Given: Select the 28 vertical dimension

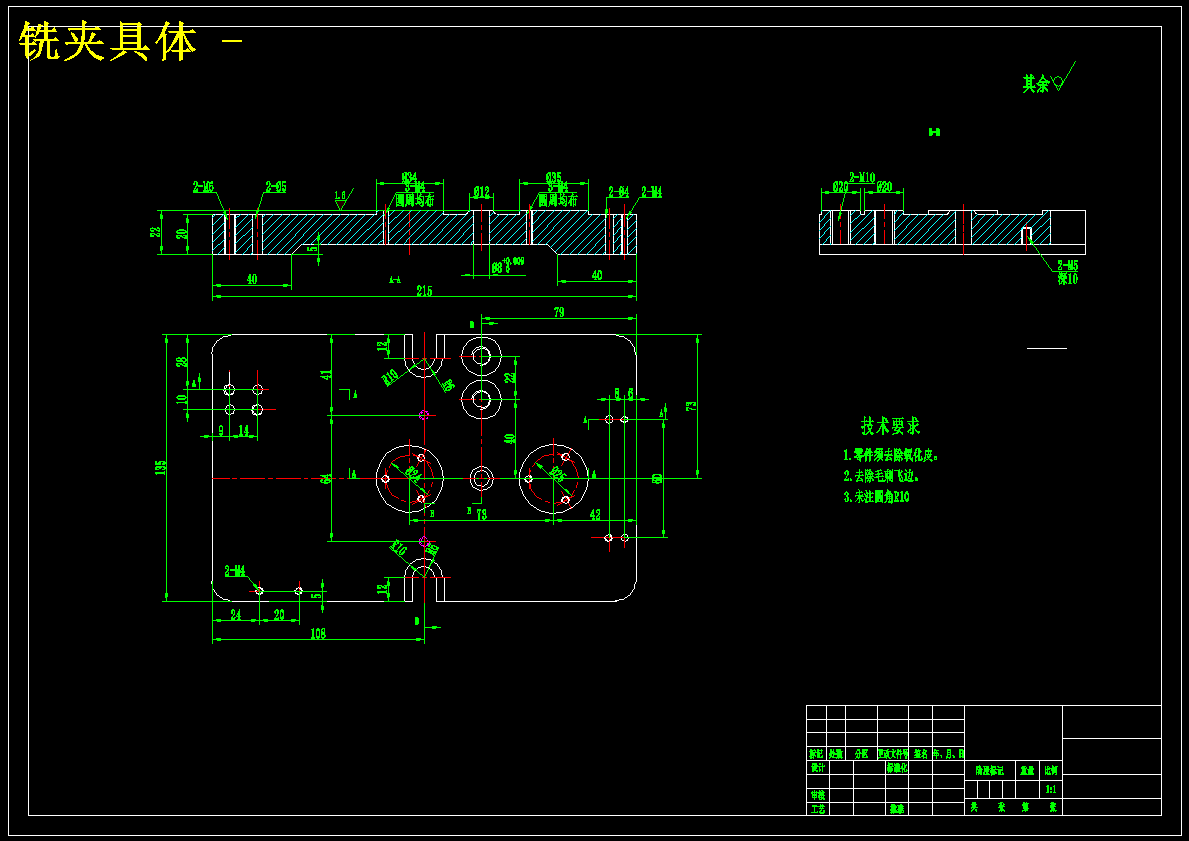Looking at the screenshot, I should [x=182, y=362].
